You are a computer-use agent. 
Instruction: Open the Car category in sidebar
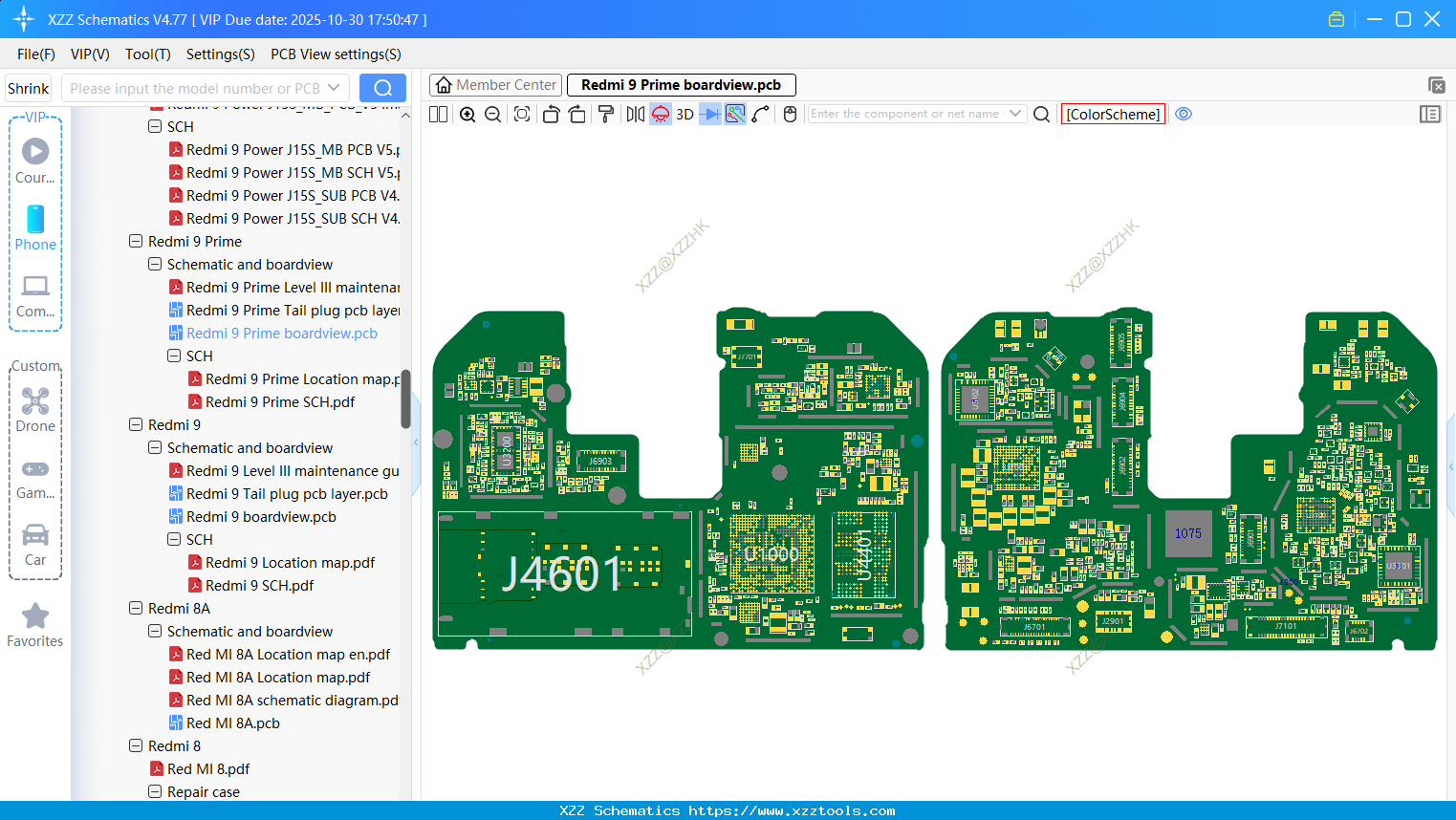click(35, 544)
